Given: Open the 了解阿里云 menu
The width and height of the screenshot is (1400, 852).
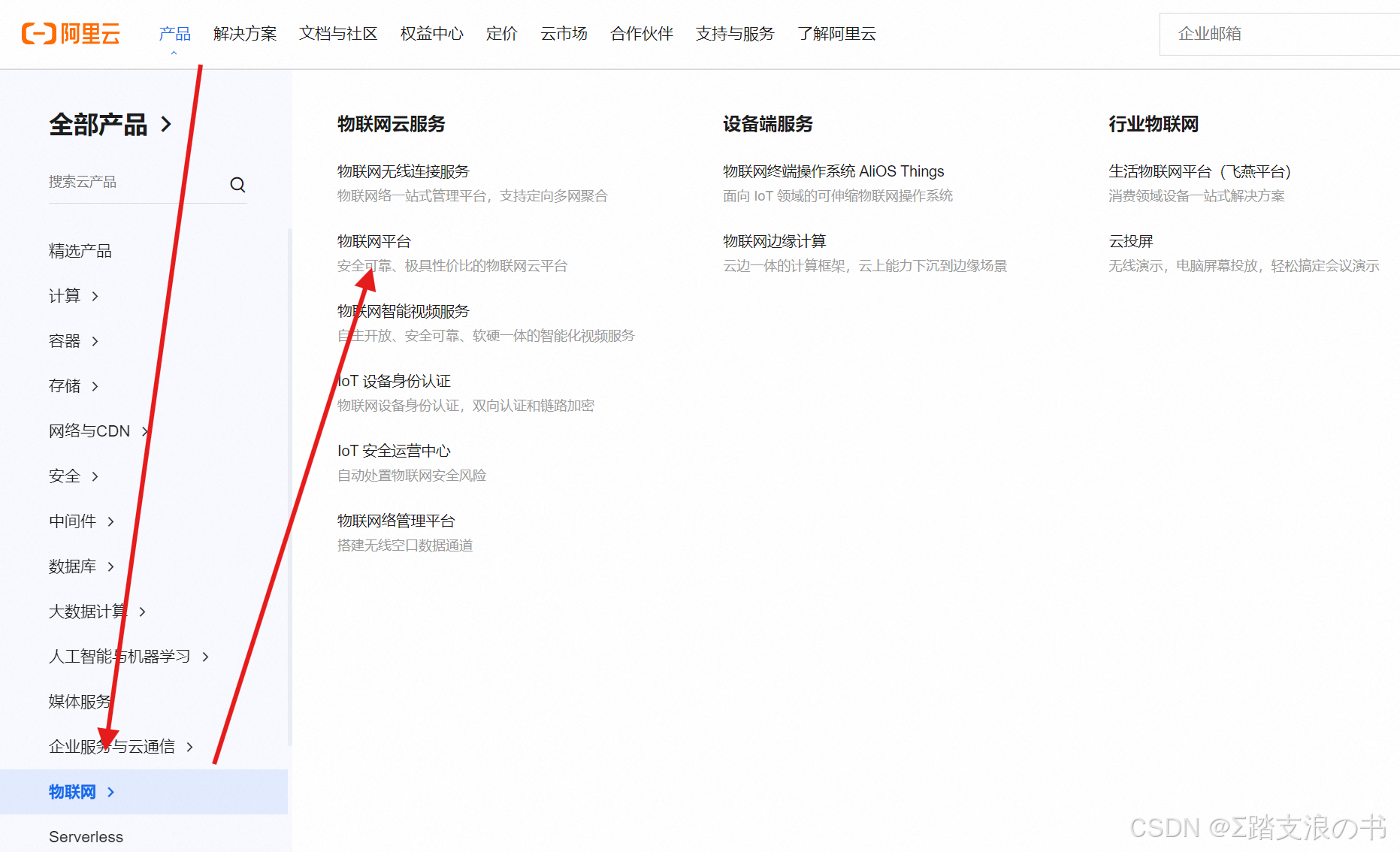Looking at the screenshot, I should 836,34.
